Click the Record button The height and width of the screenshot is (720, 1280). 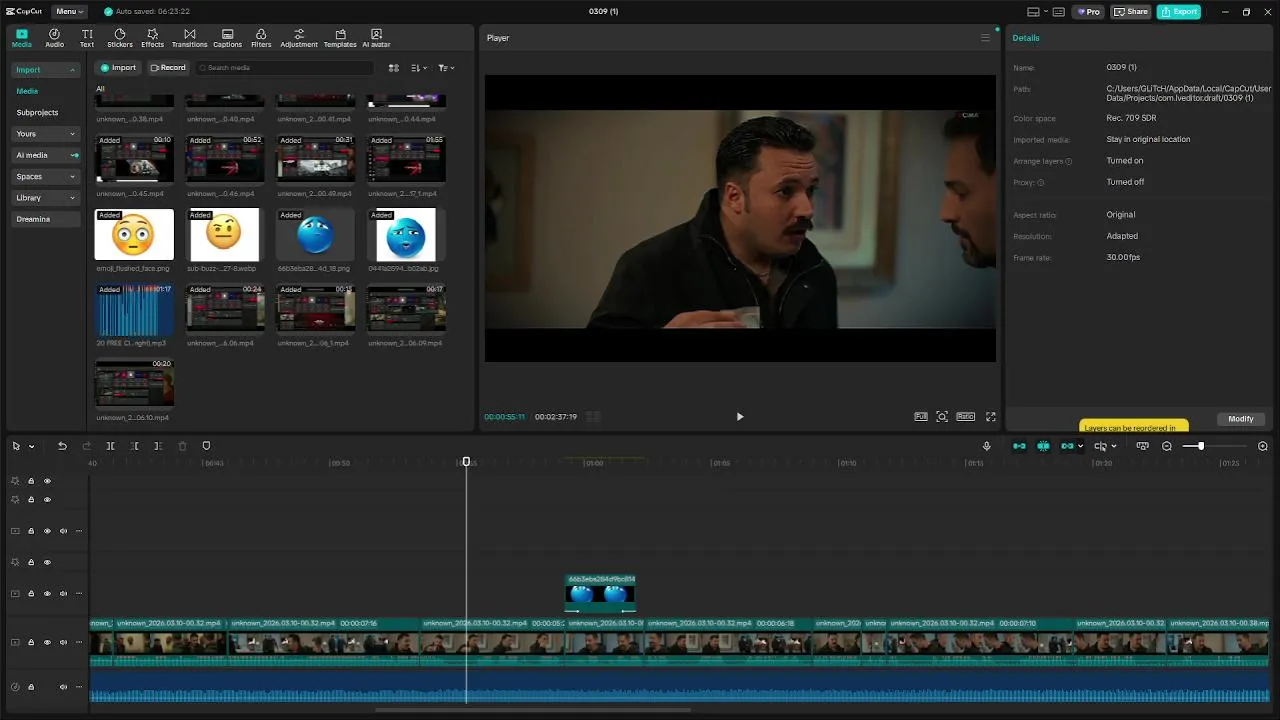[168, 68]
